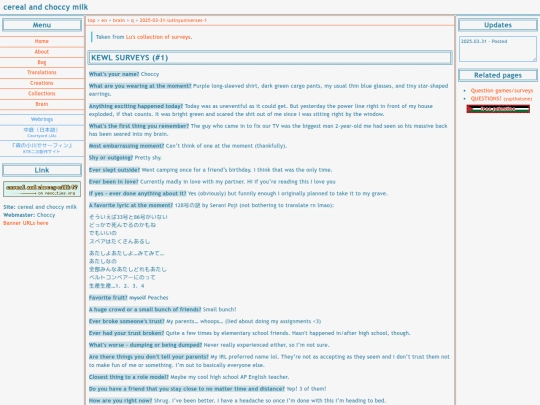This screenshot has width=540, height=405.
Task: Click 'Anything exciting happened today?' question
Action: pyautogui.click(x=136, y=106)
